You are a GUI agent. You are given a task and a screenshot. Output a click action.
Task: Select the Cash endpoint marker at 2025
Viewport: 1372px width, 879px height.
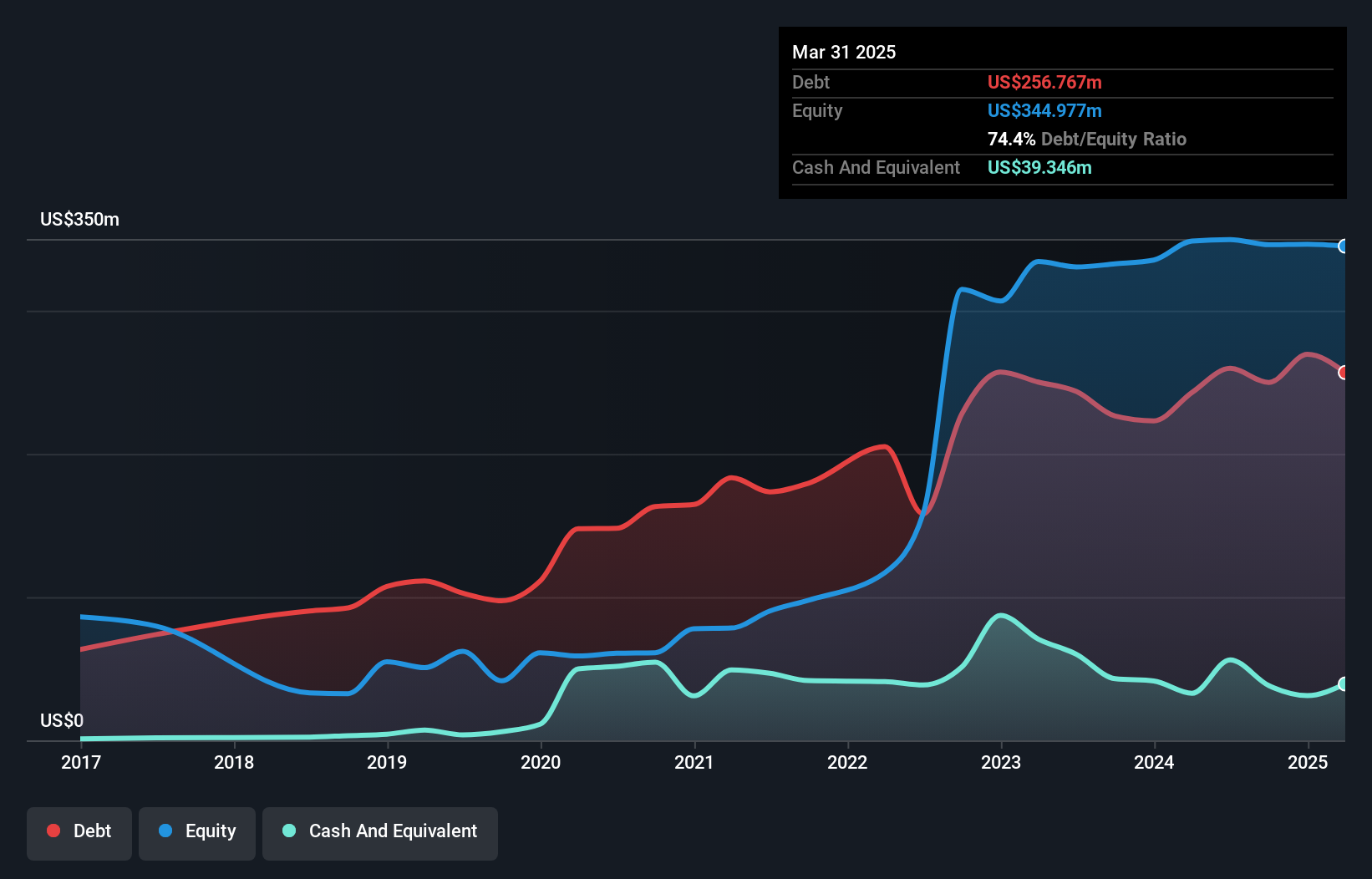coord(1344,683)
